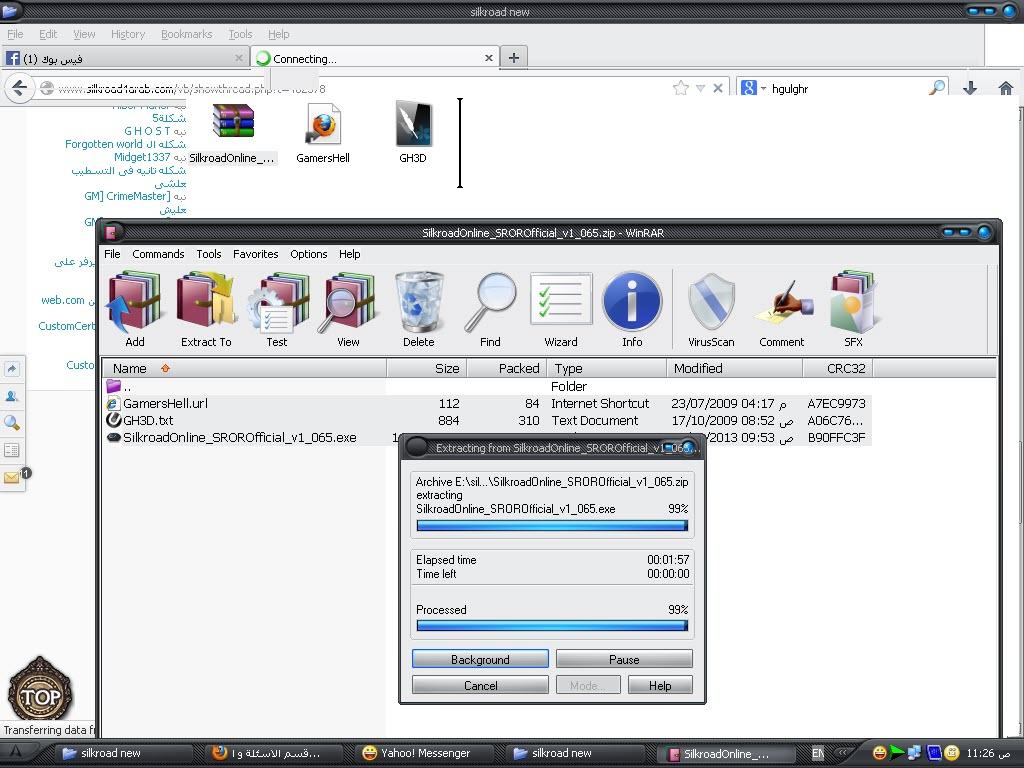Open the address bar history dropdown arrow
The height and width of the screenshot is (768, 1024).
tap(700, 88)
